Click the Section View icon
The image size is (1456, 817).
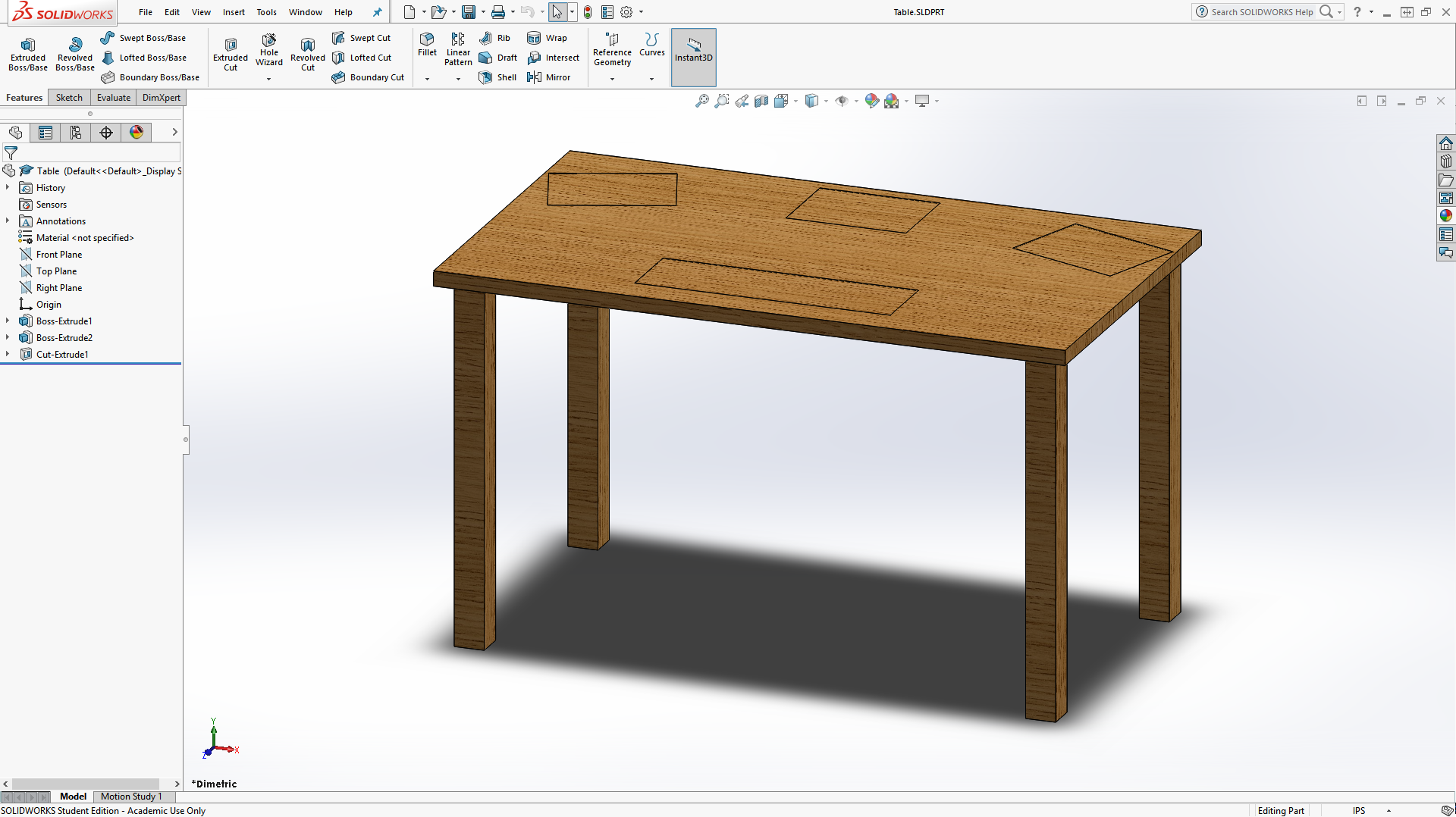[761, 101]
